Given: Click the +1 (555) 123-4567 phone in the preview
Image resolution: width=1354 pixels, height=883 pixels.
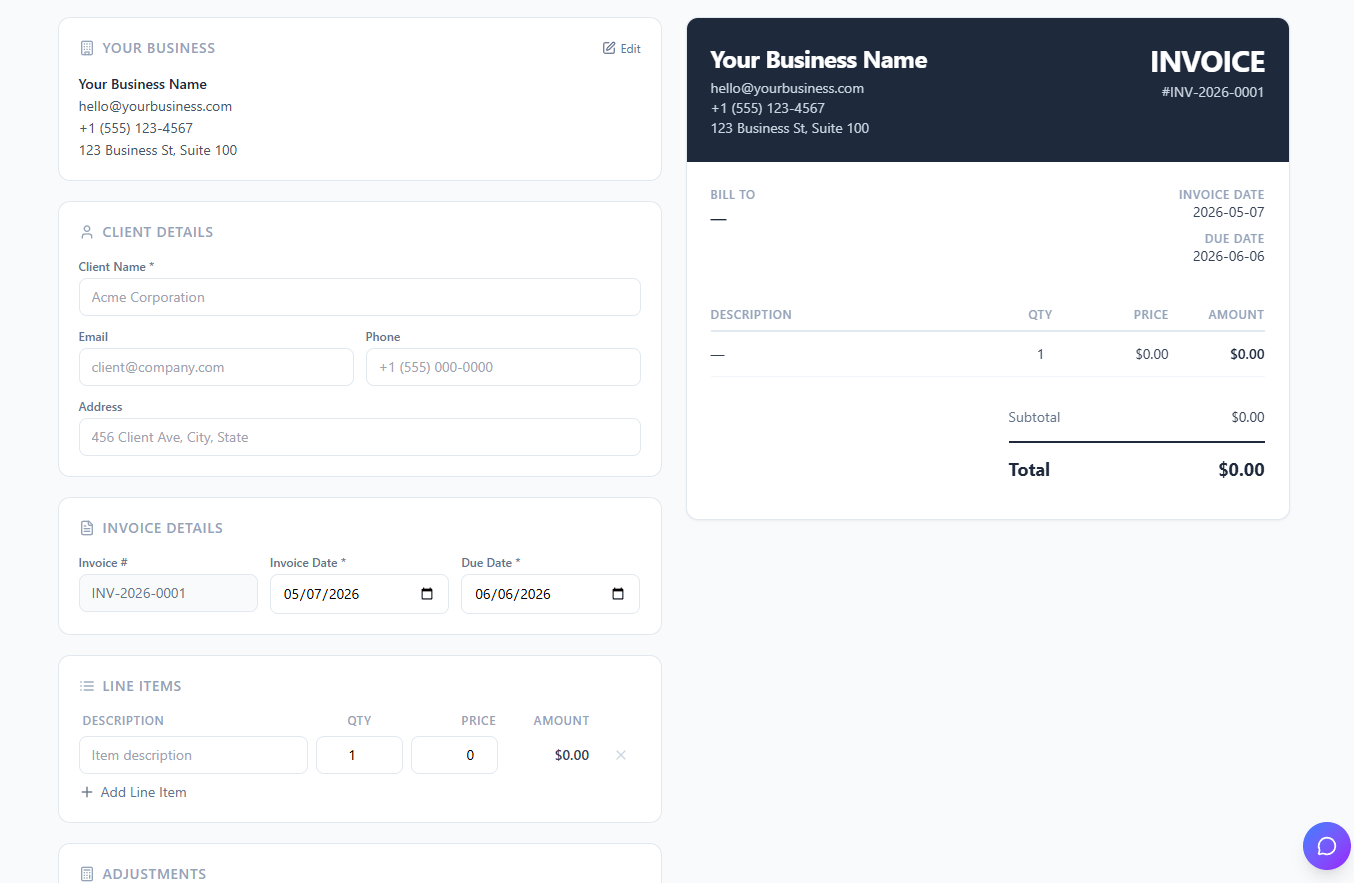Looking at the screenshot, I should pos(768,108).
